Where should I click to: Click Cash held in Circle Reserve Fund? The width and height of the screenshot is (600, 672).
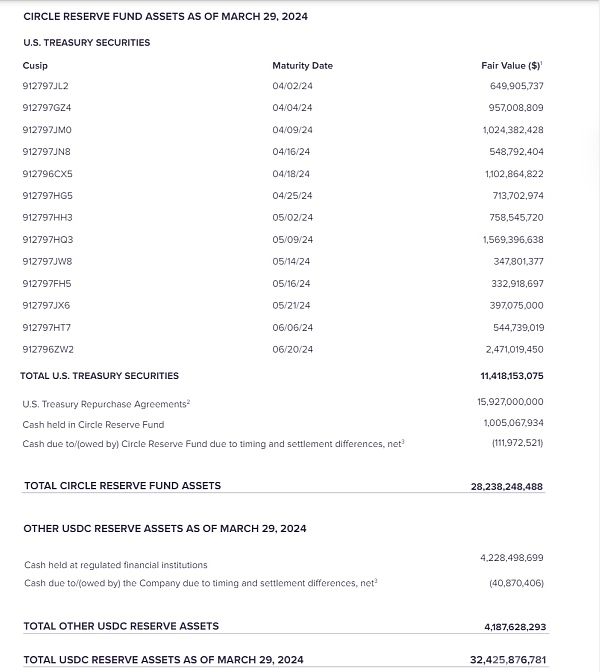pyautogui.click(x=93, y=425)
